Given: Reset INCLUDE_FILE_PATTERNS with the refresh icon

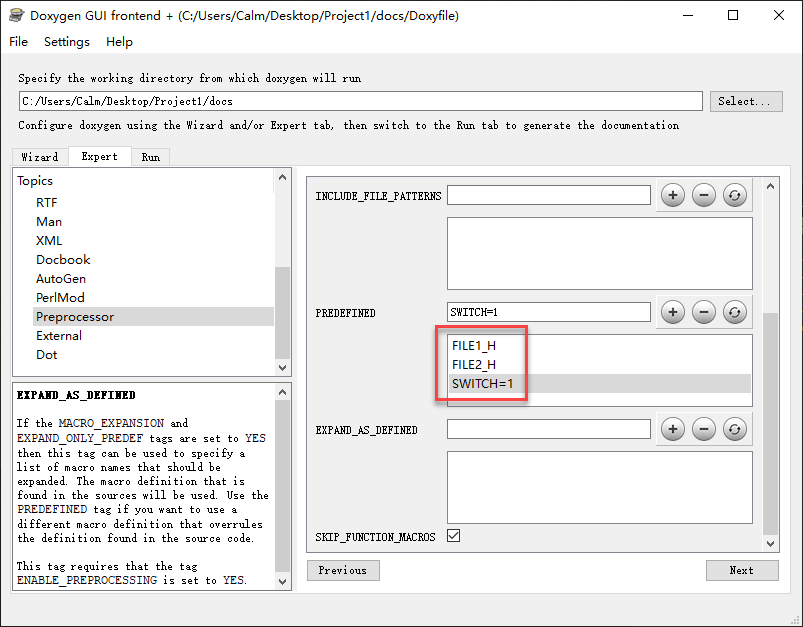Looking at the screenshot, I should [735, 195].
